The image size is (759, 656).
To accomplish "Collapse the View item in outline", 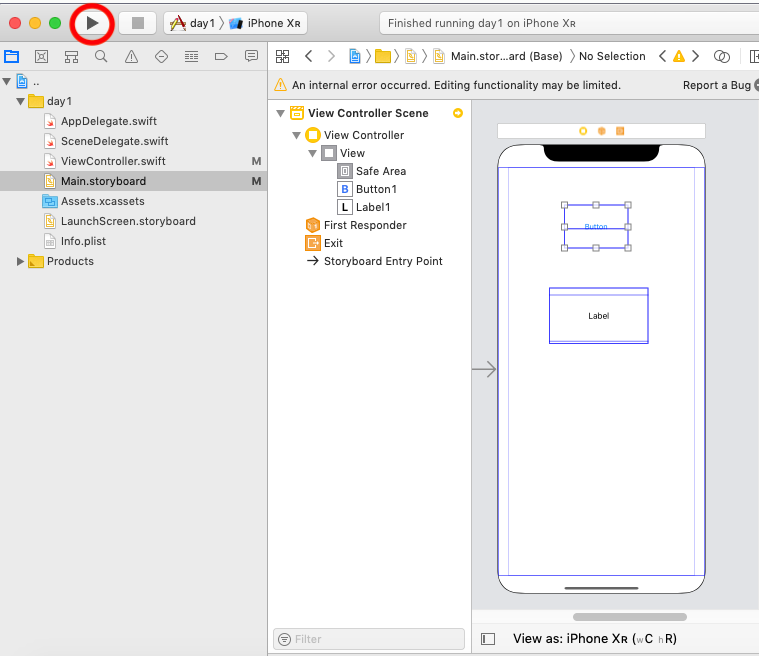I will [313, 153].
